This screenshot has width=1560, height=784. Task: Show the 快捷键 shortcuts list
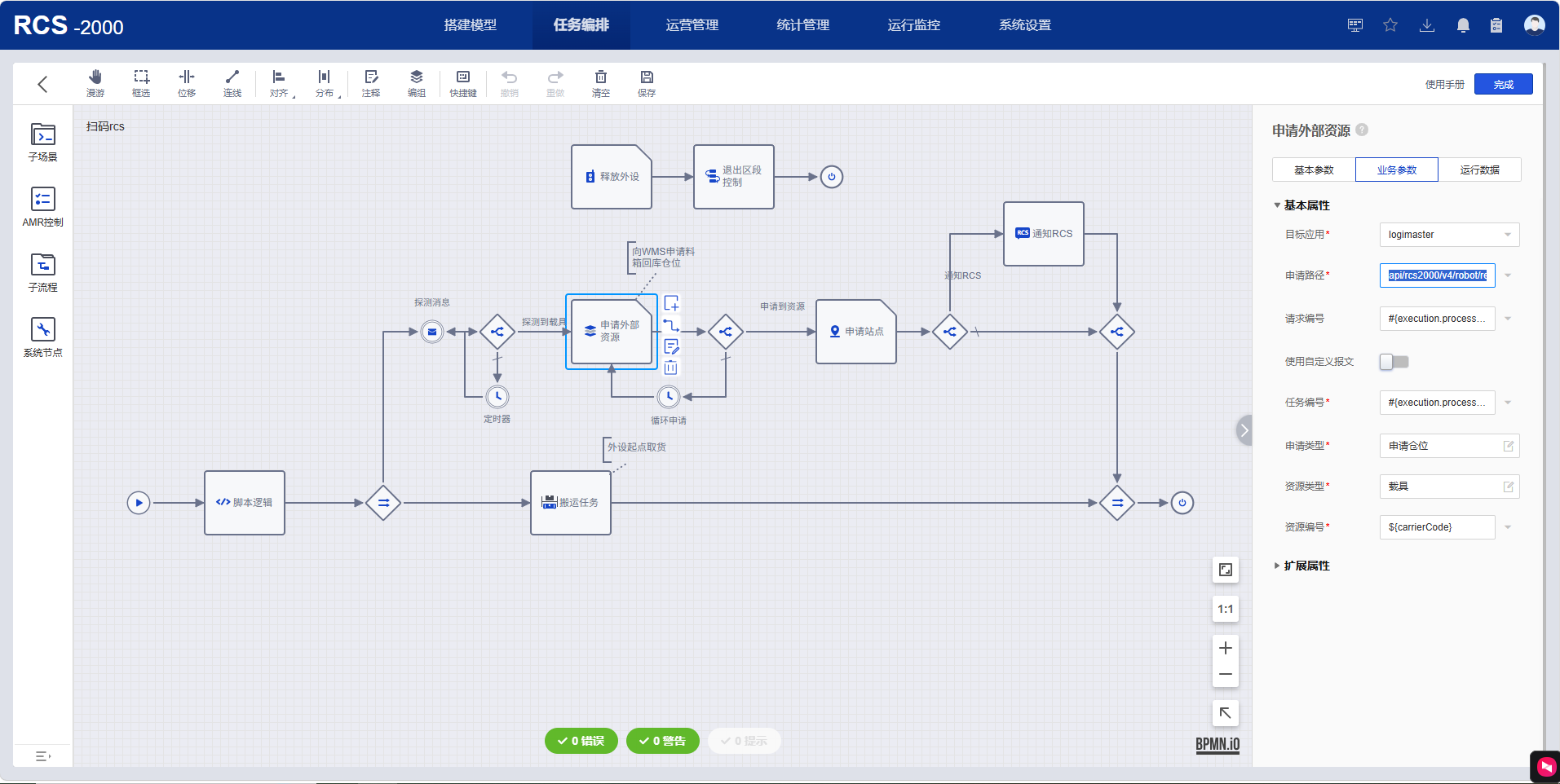(463, 83)
